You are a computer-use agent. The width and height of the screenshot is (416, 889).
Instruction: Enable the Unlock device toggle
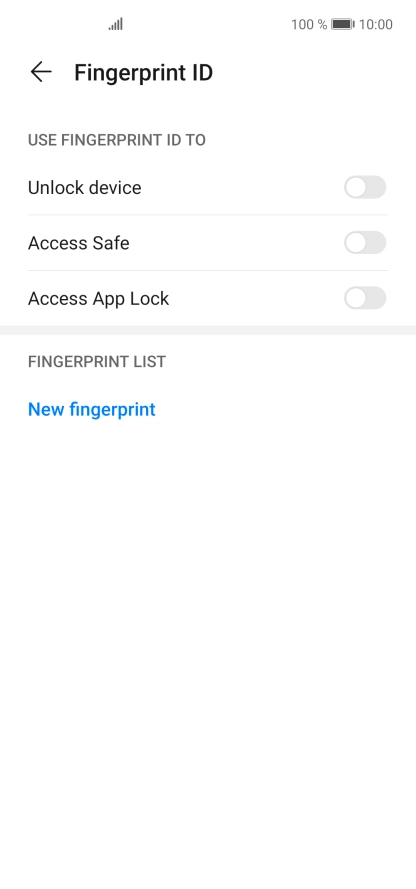tap(365, 187)
